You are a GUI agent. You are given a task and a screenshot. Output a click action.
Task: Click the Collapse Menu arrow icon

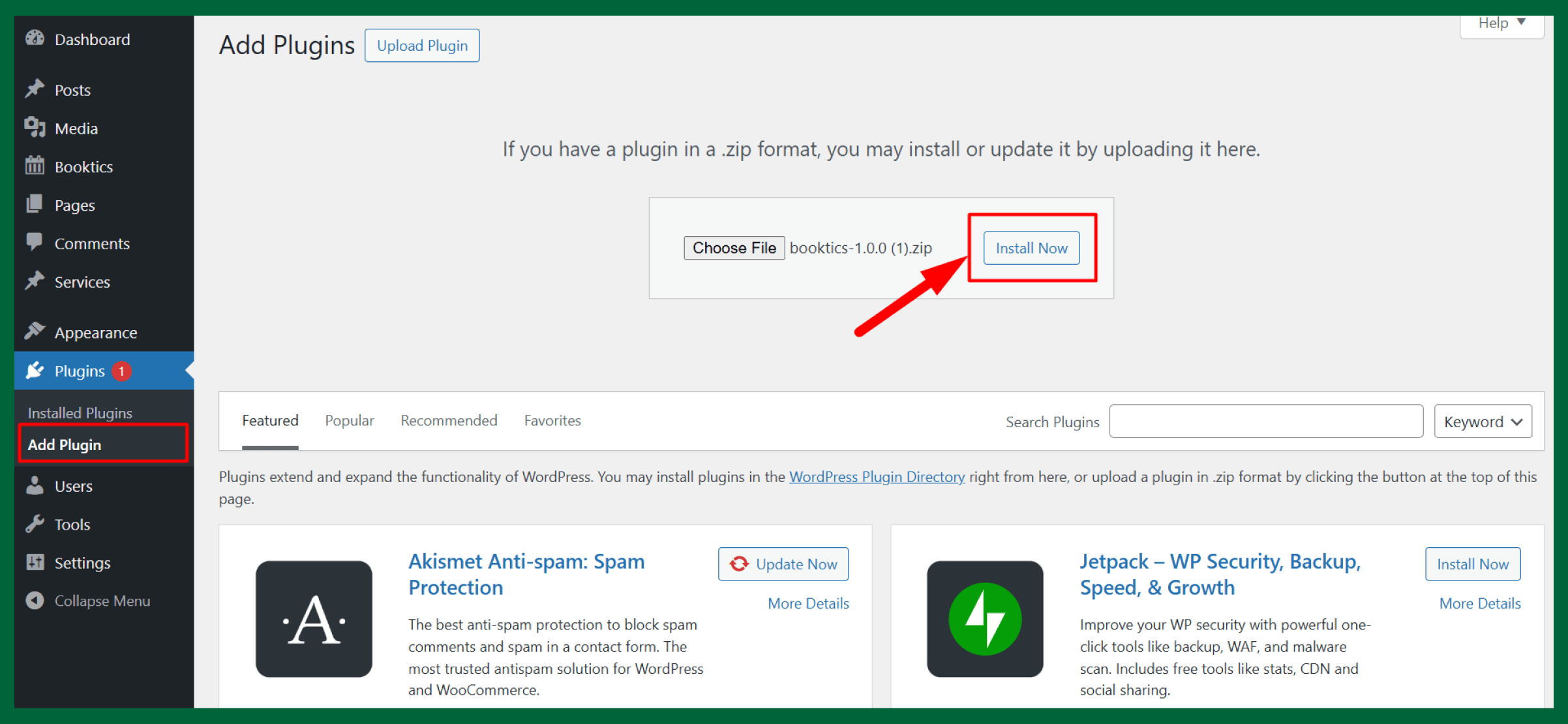click(35, 601)
